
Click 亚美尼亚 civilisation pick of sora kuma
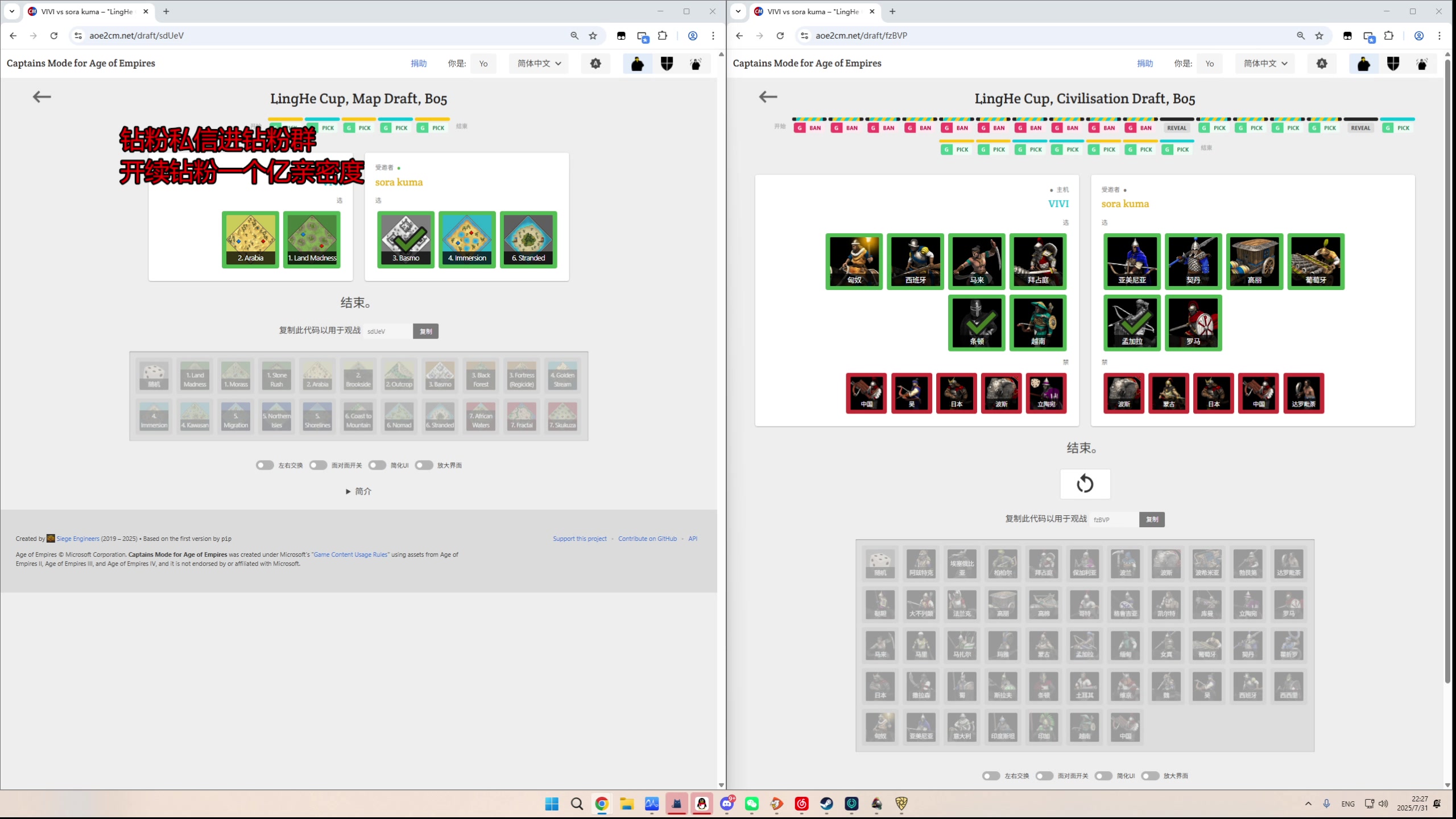pyautogui.click(x=1132, y=262)
